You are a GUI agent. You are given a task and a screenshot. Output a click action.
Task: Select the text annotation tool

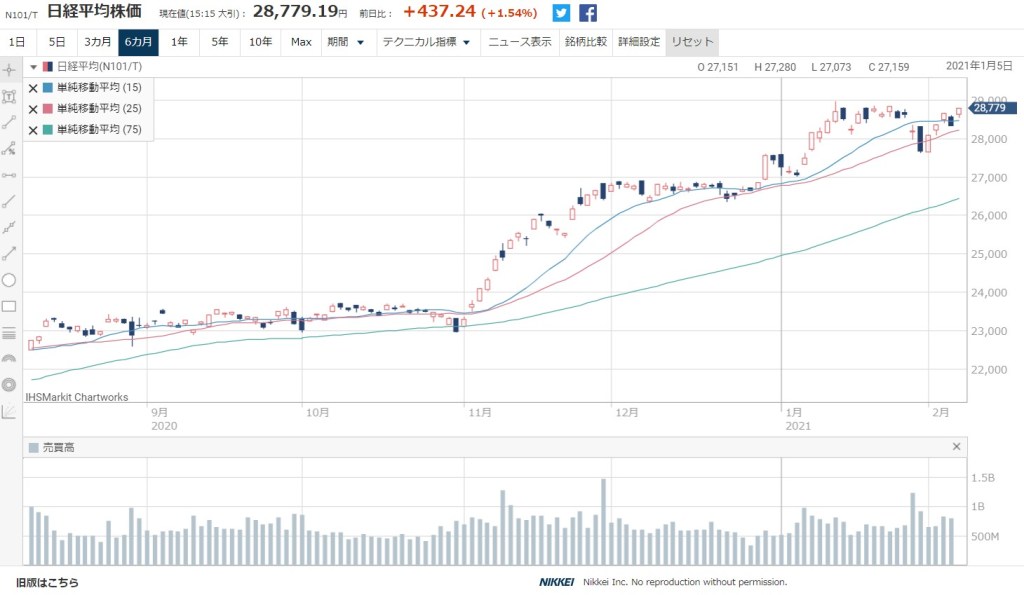pyautogui.click(x=10, y=96)
